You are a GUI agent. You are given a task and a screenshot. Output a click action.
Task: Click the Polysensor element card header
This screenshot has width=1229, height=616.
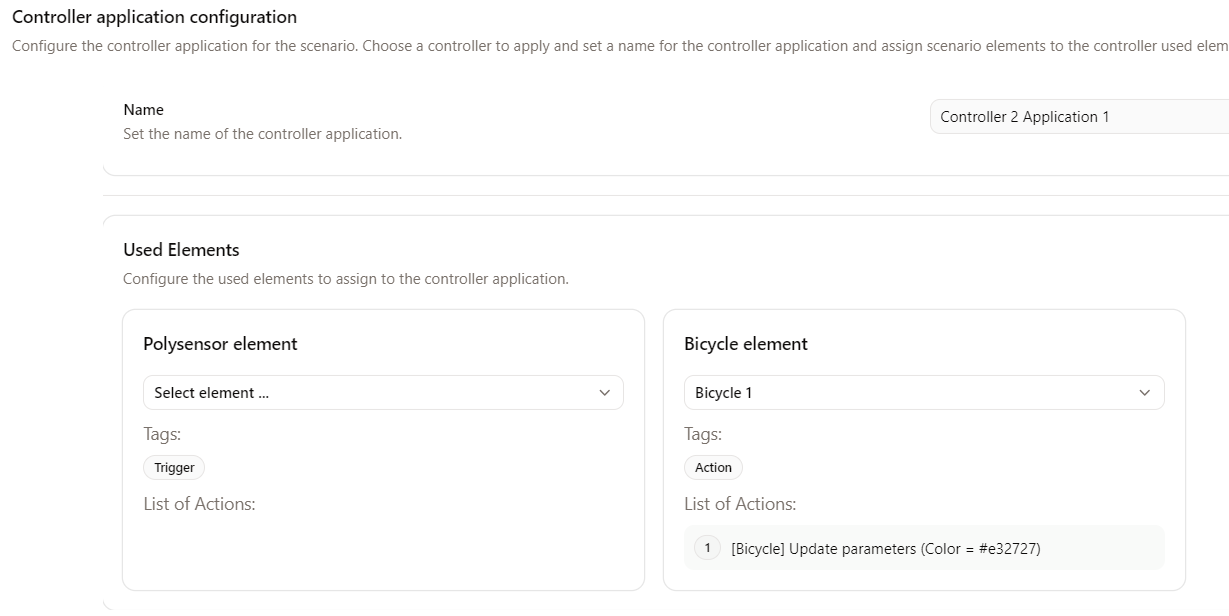[x=220, y=343]
